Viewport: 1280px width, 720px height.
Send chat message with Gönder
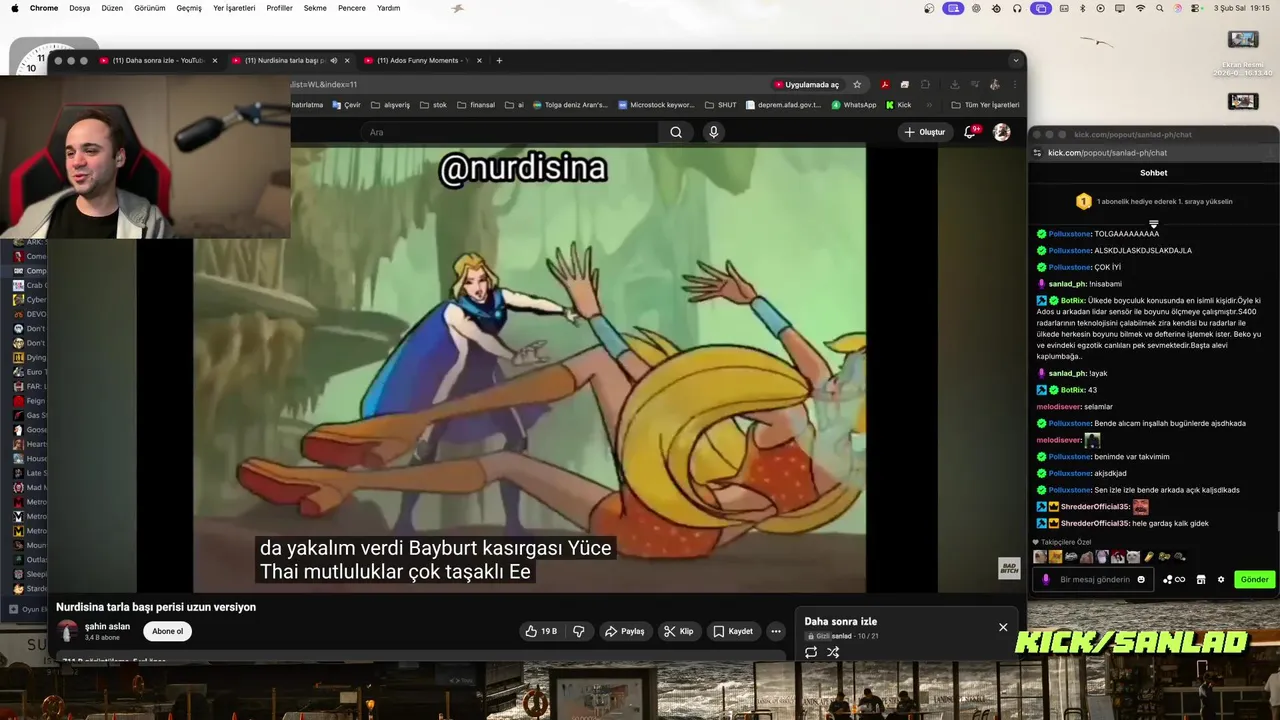(1254, 579)
